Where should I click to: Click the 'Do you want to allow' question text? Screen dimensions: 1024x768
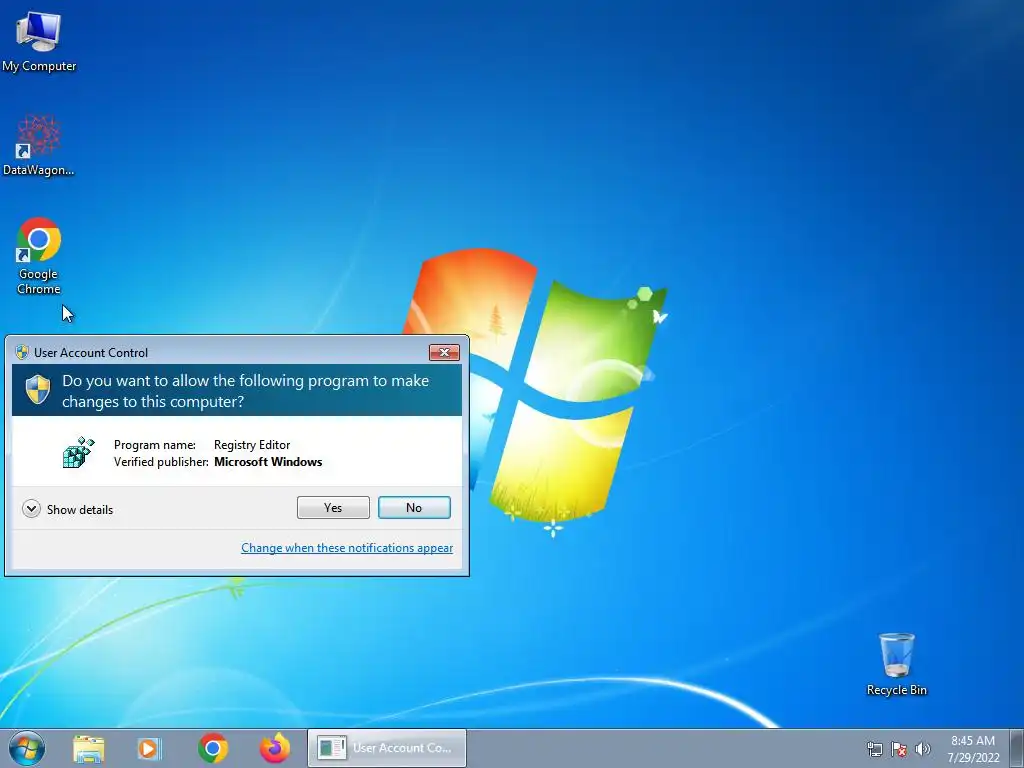click(246, 391)
